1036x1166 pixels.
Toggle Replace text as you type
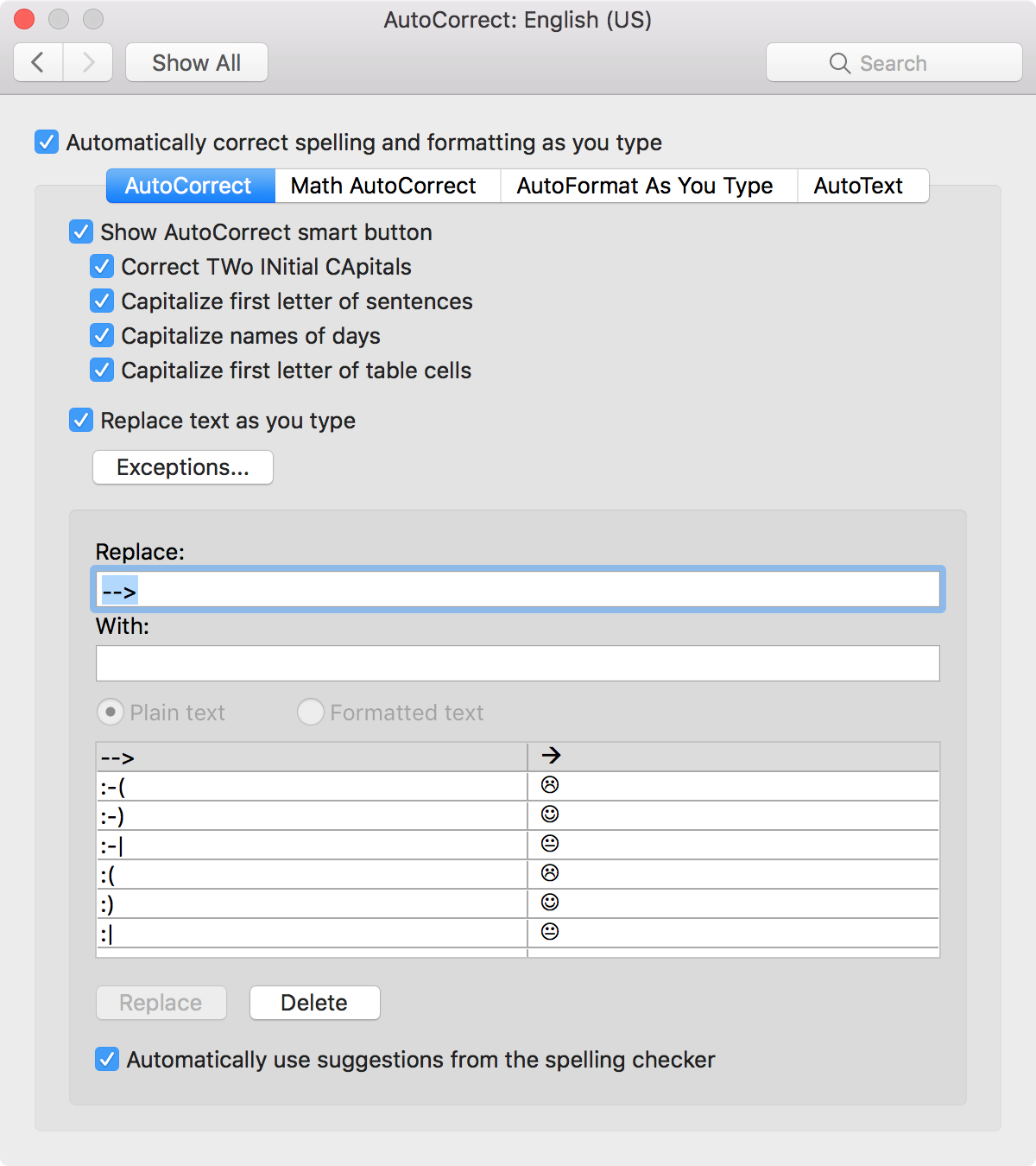click(81, 421)
